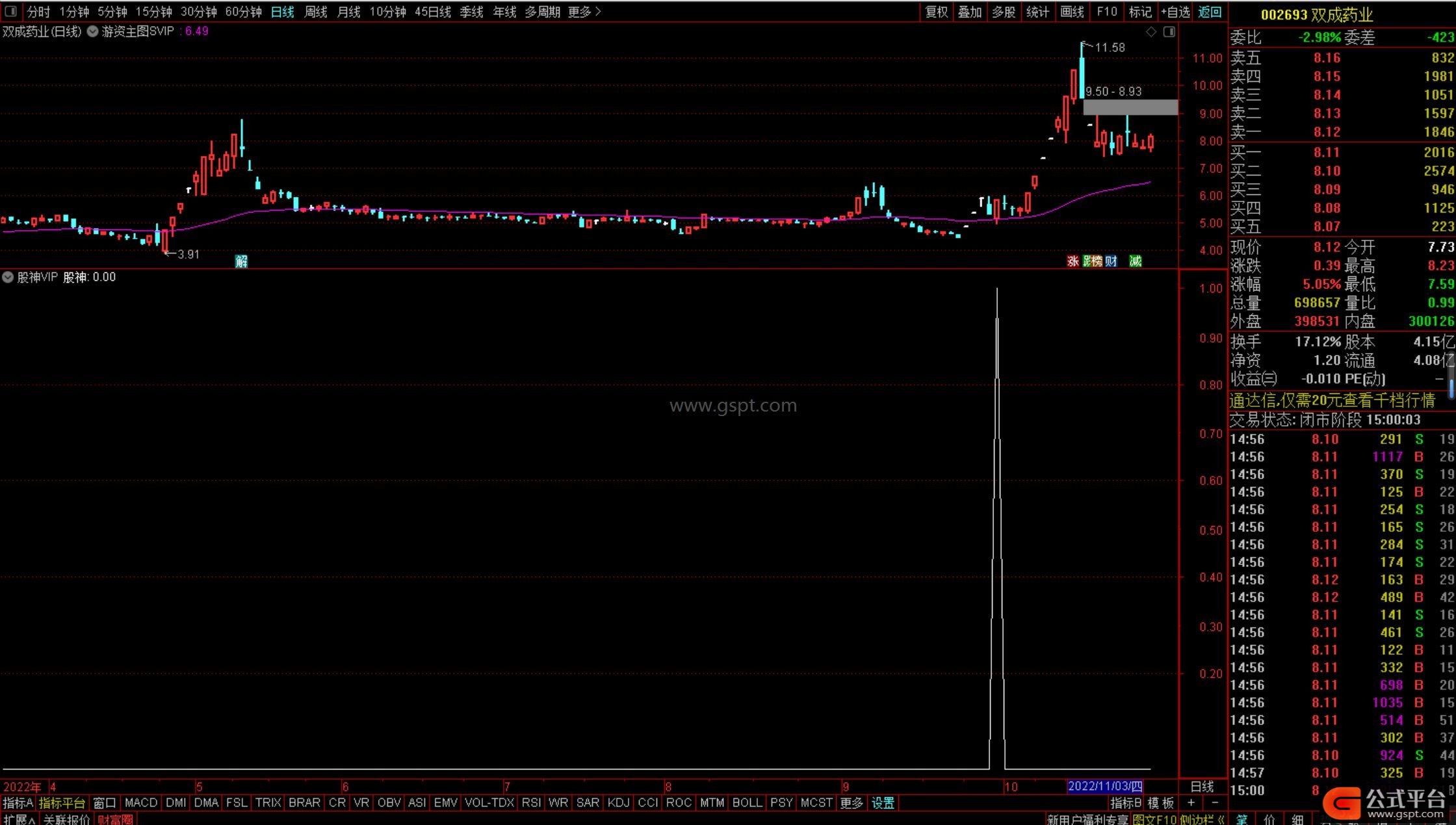Viewport: 1456px width, 825px height.
Task: Open the indicator 设置 settings
Action: click(x=883, y=803)
